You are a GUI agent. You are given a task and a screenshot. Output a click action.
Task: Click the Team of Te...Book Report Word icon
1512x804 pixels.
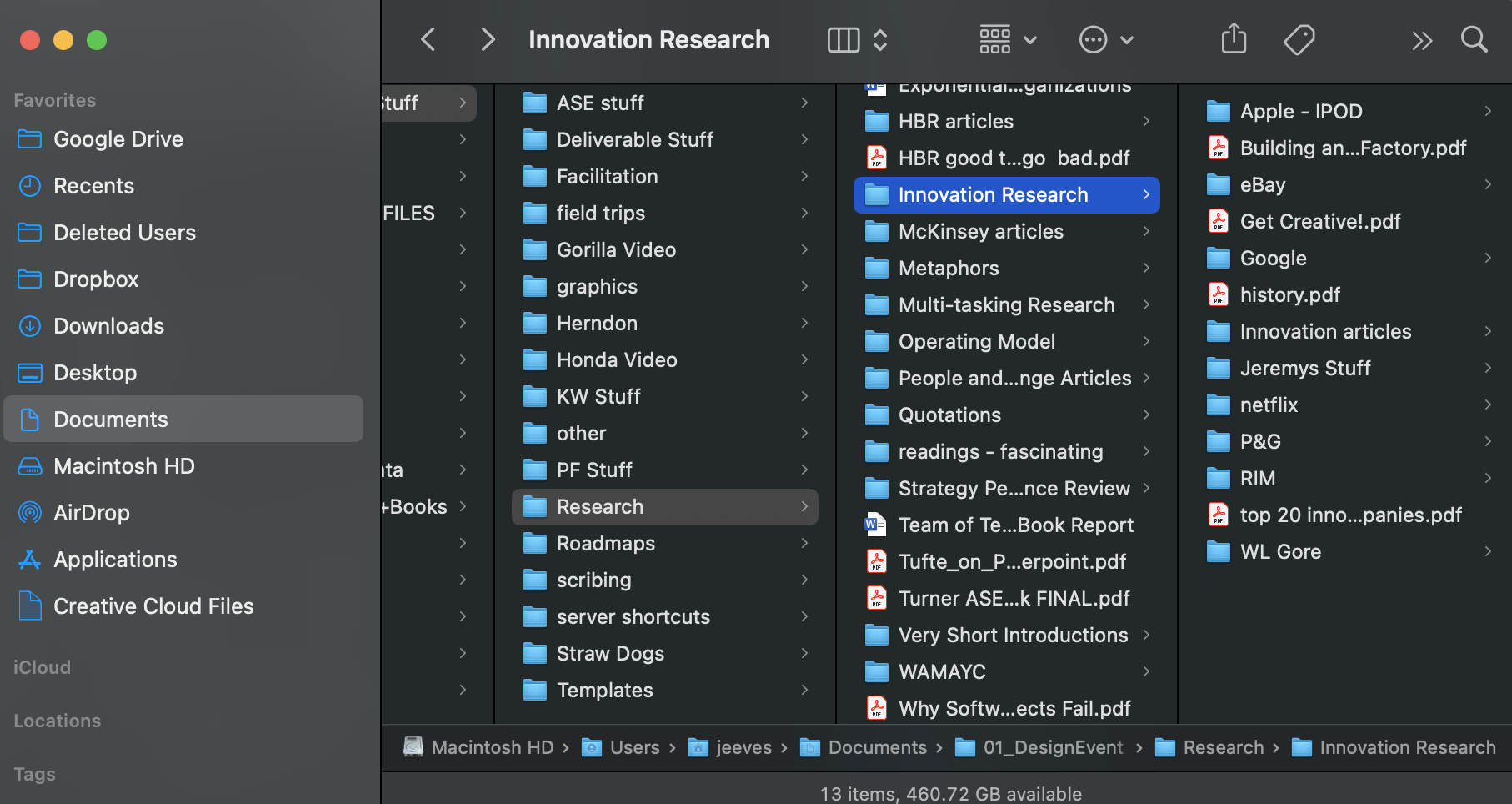click(x=876, y=525)
